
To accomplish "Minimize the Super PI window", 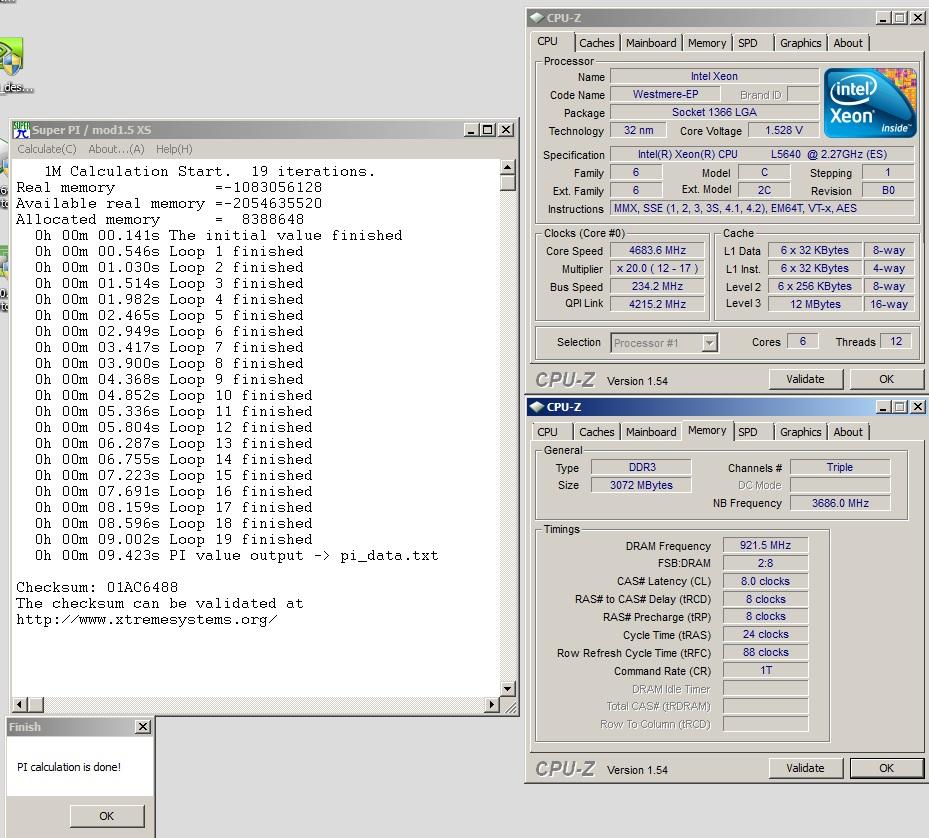I will [x=471, y=130].
